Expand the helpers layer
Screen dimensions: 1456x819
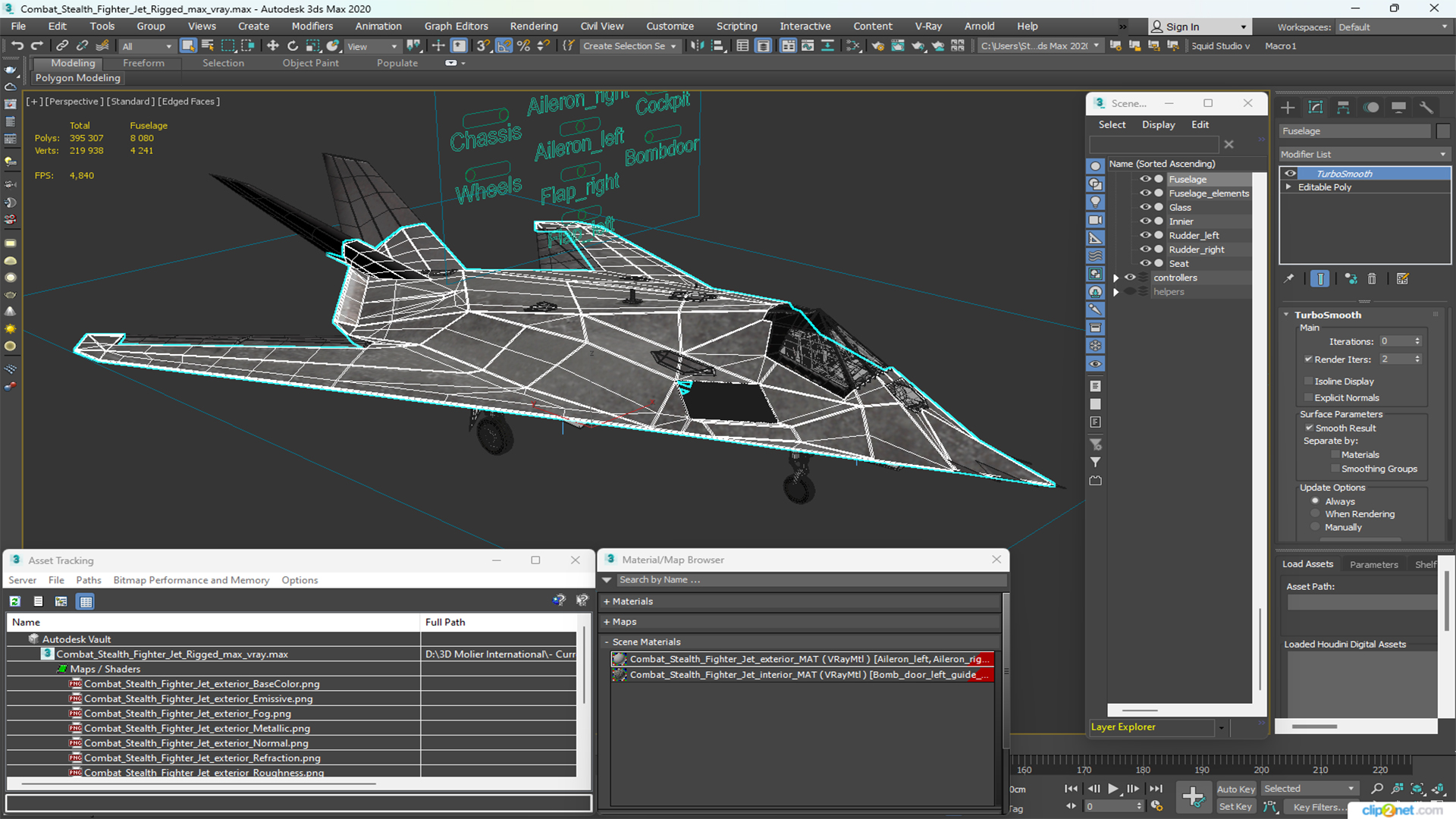click(x=1116, y=292)
